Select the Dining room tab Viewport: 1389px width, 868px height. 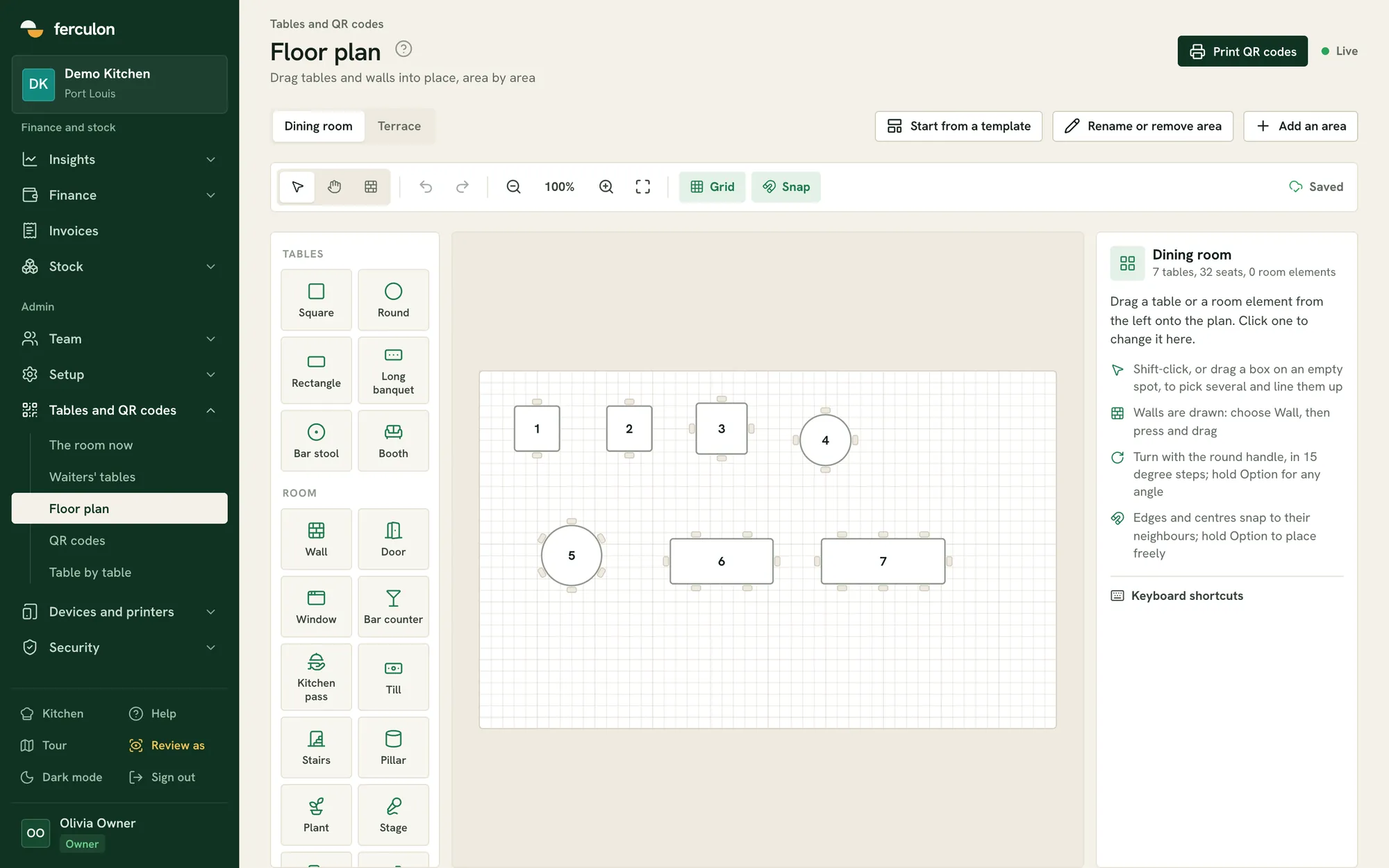point(318,126)
